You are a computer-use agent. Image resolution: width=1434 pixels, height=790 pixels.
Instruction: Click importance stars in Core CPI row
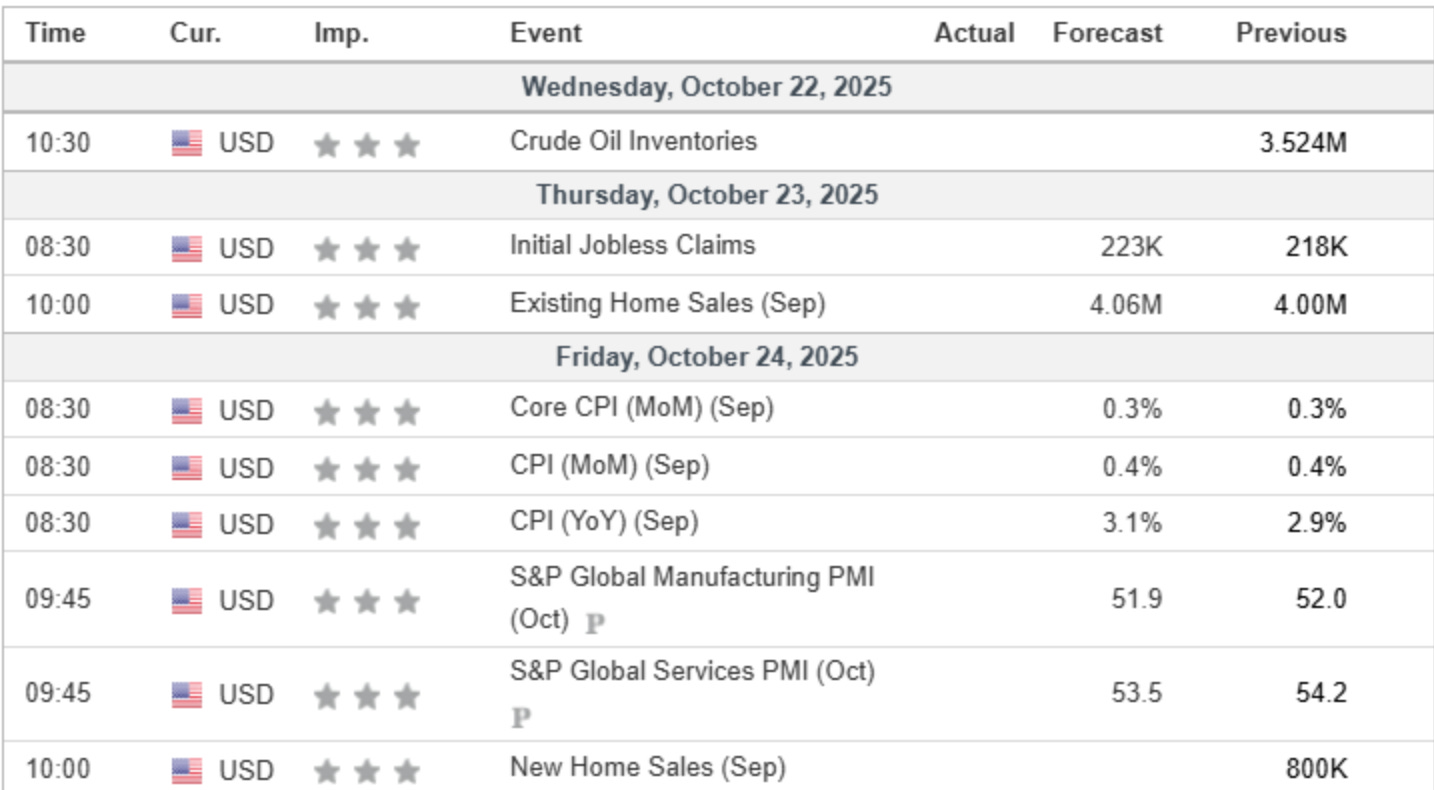click(366, 410)
